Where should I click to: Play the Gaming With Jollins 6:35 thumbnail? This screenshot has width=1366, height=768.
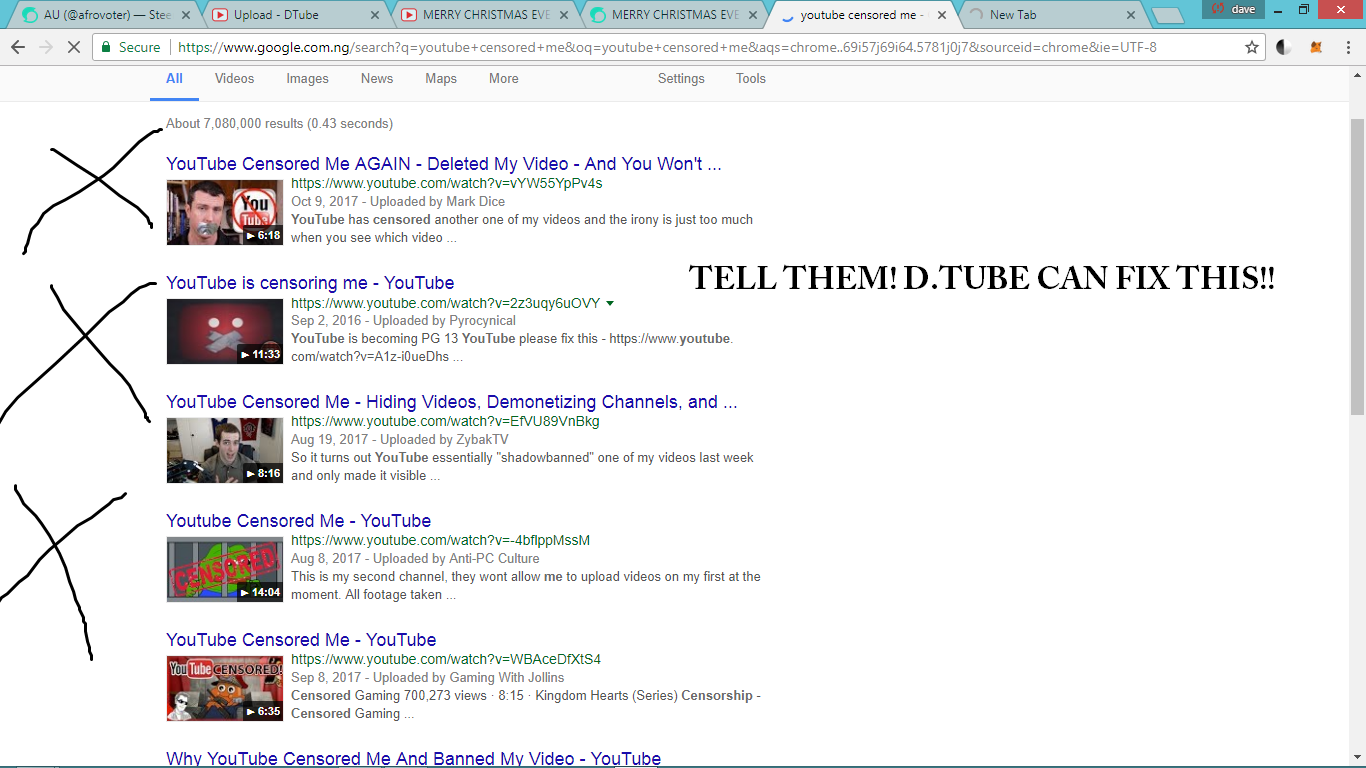(225, 688)
